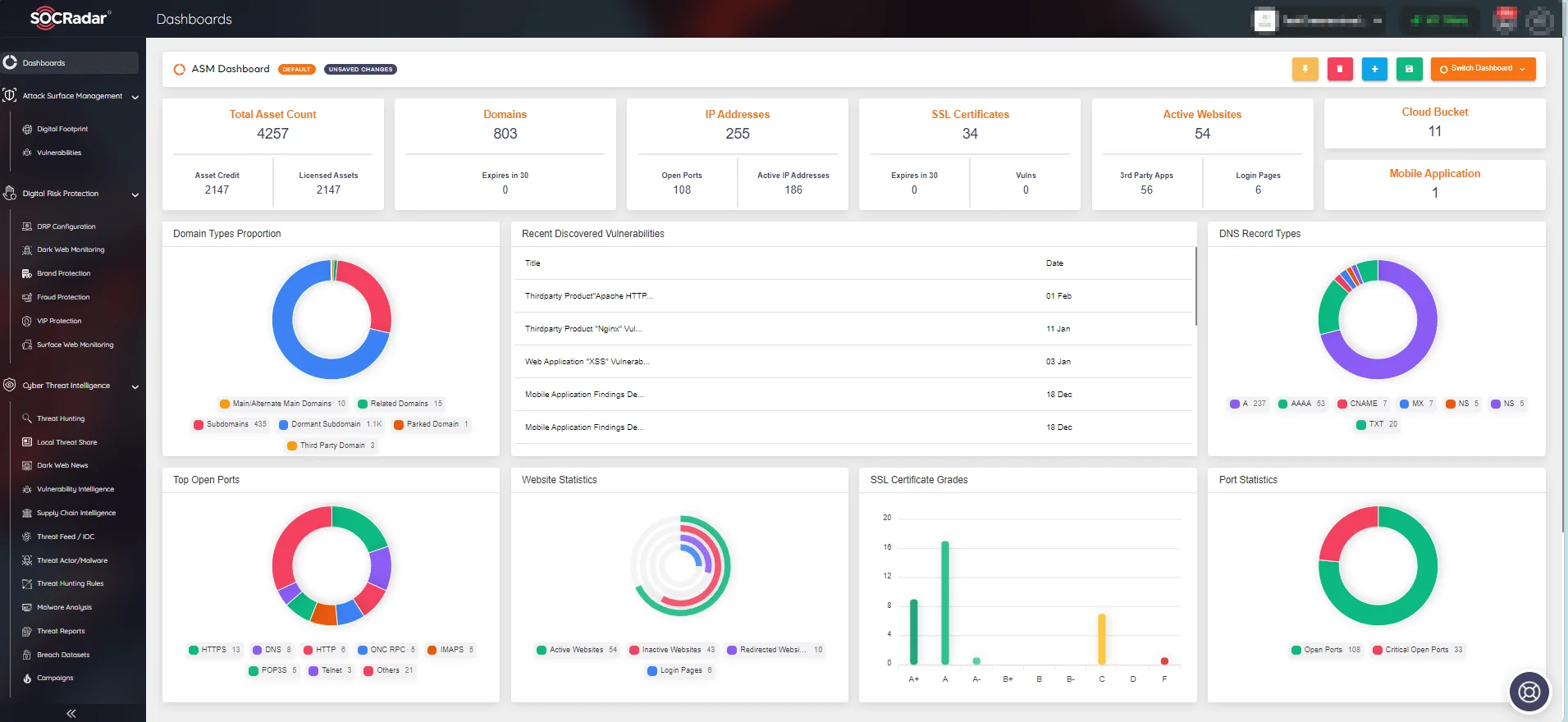Toggle HTTPS legend in Top Open Ports
Viewport: 1568px width, 722px height.
214,650
